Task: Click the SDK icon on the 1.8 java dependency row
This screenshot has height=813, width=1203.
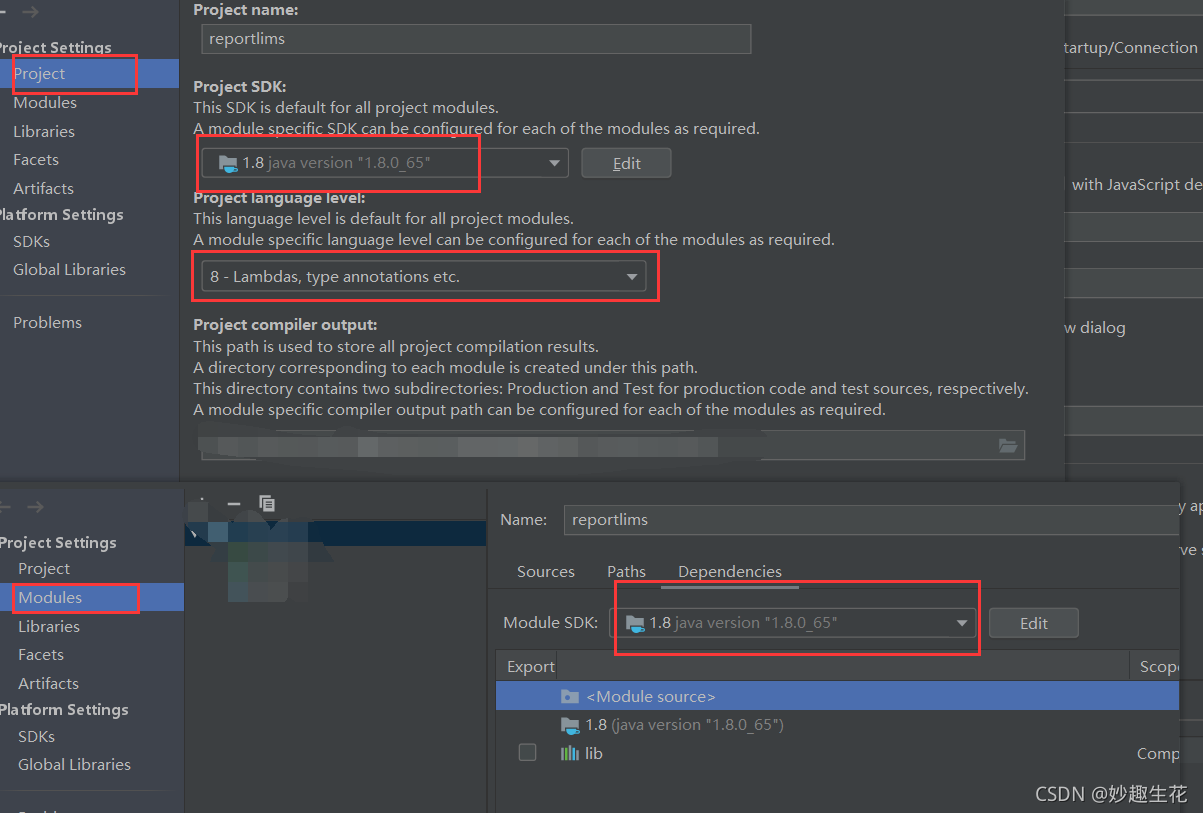Action: point(570,724)
